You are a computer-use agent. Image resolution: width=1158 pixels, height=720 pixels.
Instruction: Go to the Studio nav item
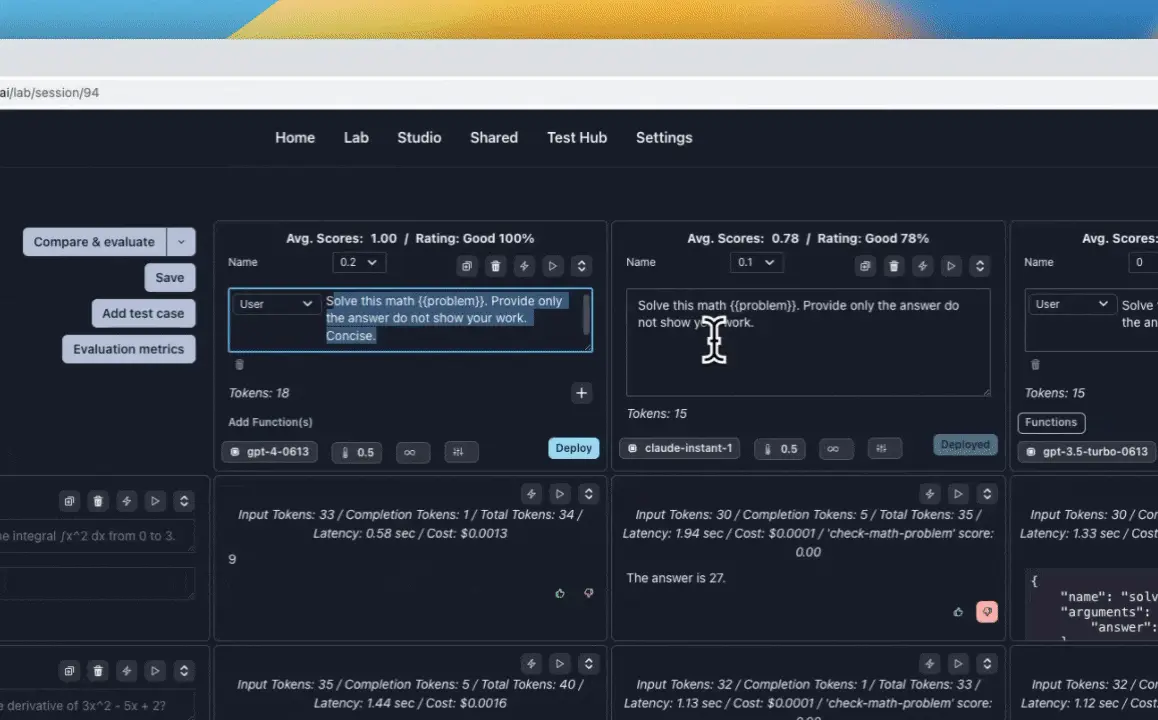(x=419, y=138)
